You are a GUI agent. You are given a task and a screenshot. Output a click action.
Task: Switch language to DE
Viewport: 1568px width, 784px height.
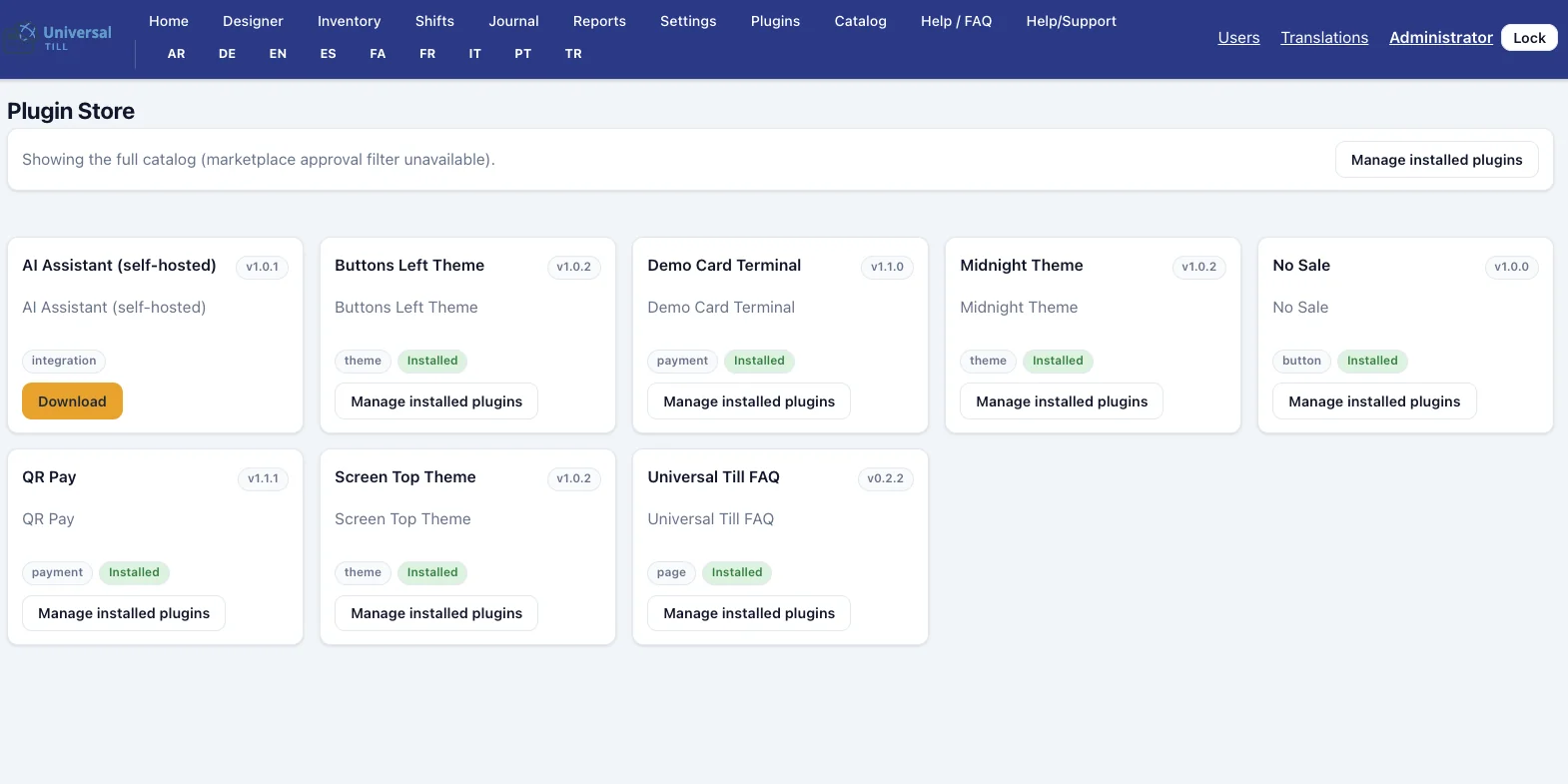coord(228,54)
